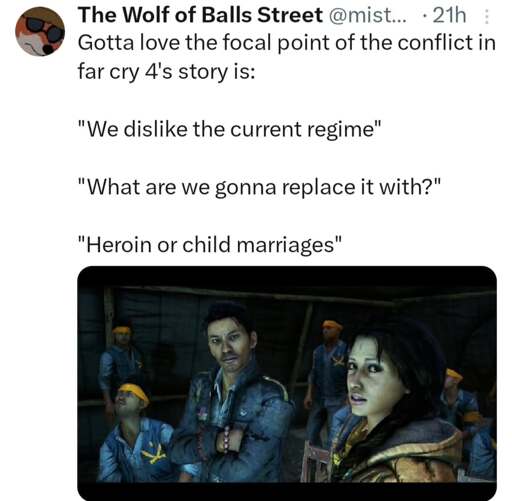512x501 pixels.
Task: Click the woman's face in the image
Action: [373, 377]
